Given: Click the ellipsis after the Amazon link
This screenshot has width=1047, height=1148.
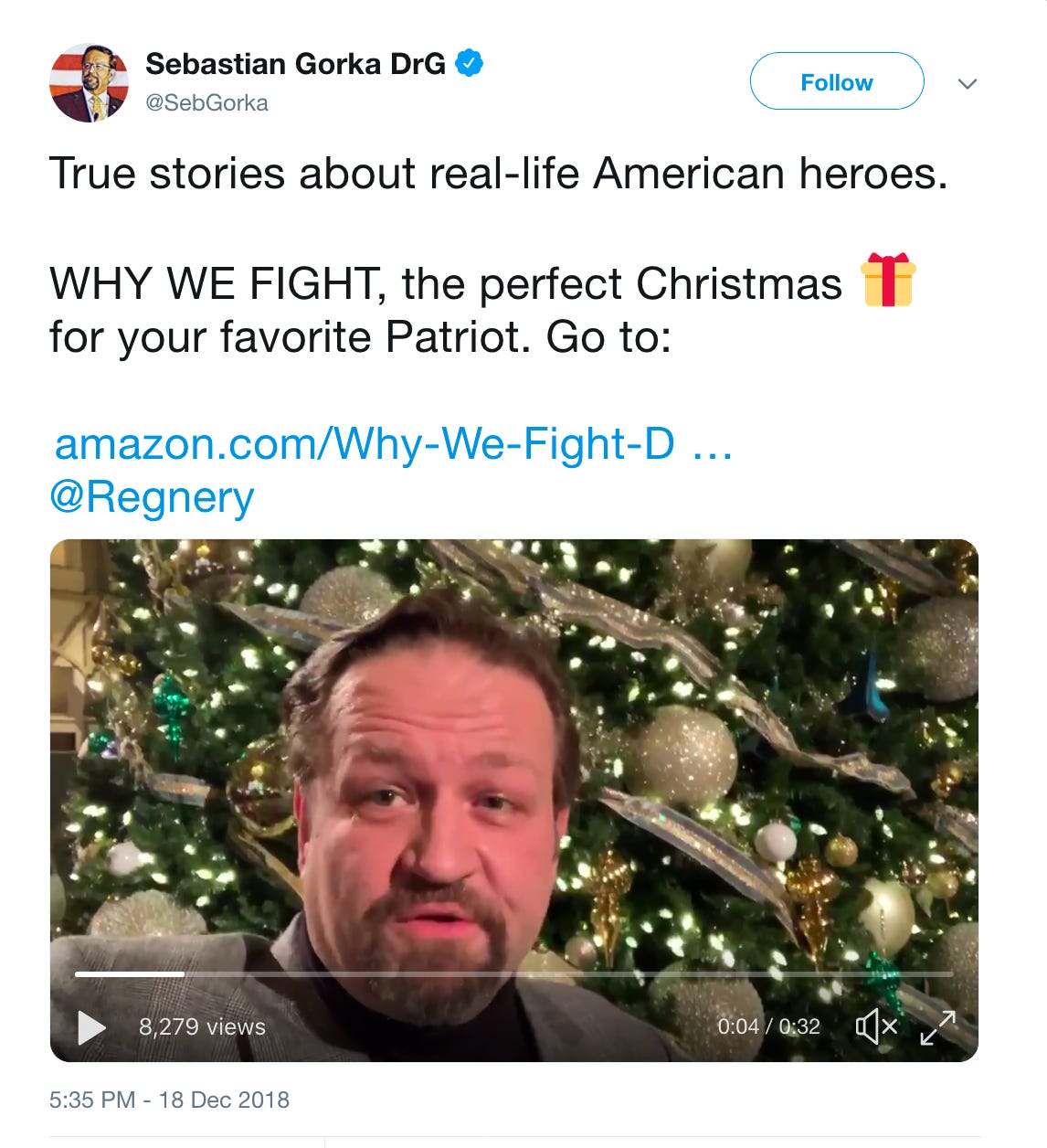Looking at the screenshot, I should 713,446.
